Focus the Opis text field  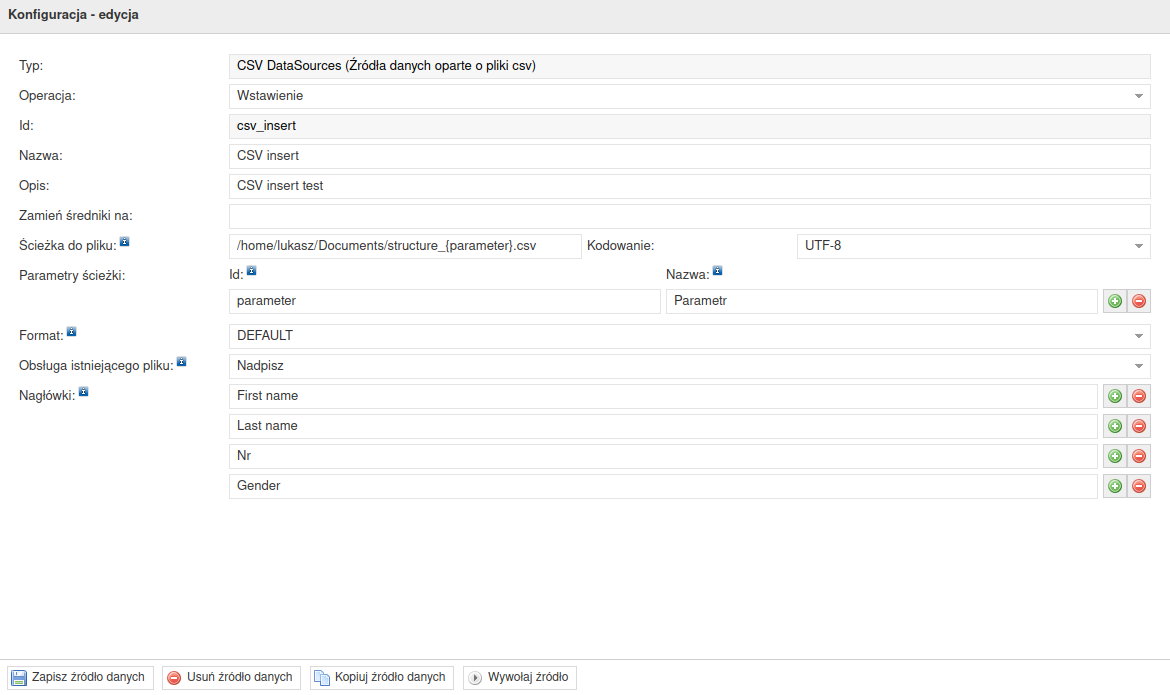coord(689,186)
